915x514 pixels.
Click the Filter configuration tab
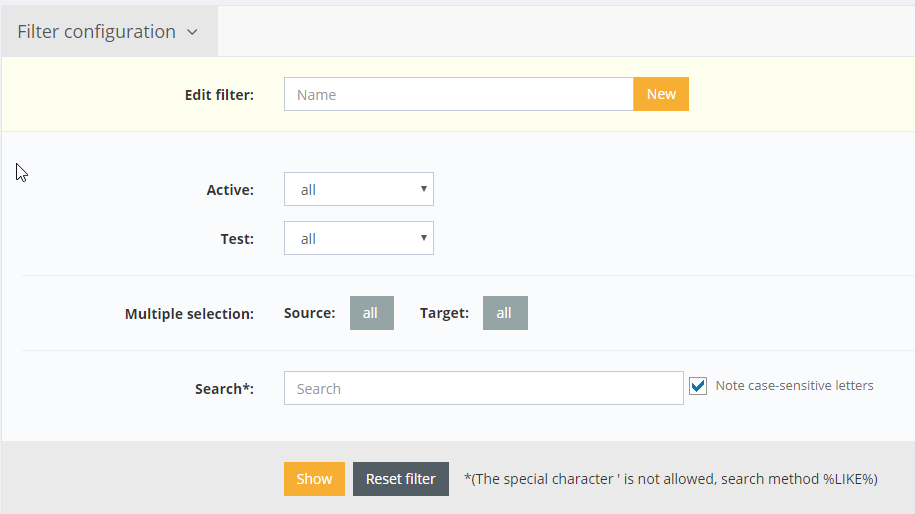tap(97, 32)
